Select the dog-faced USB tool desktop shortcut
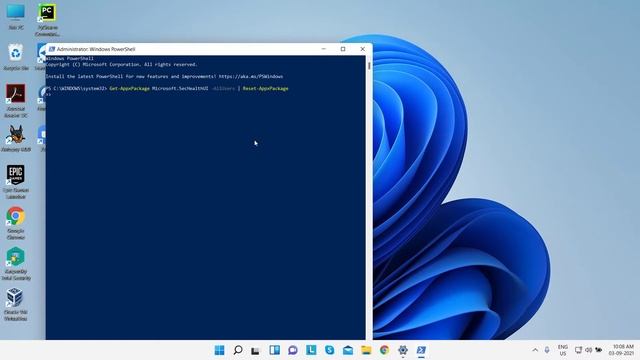The image size is (640, 360). point(16,139)
